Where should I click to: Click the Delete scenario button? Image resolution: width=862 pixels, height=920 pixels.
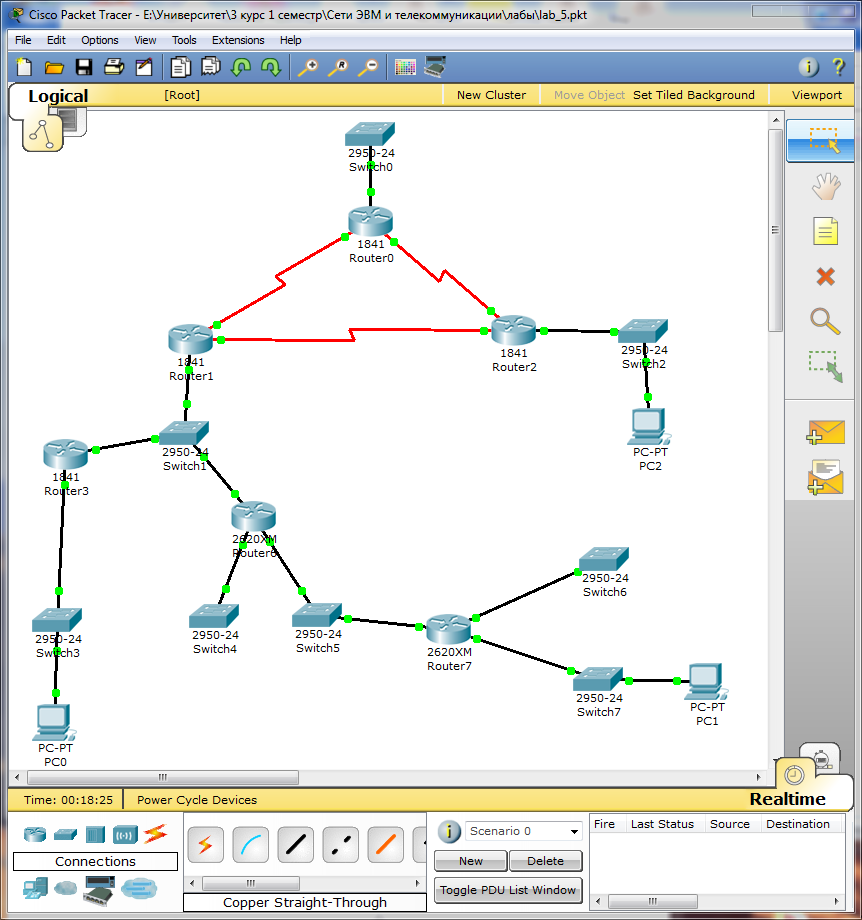tap(546, 861)
